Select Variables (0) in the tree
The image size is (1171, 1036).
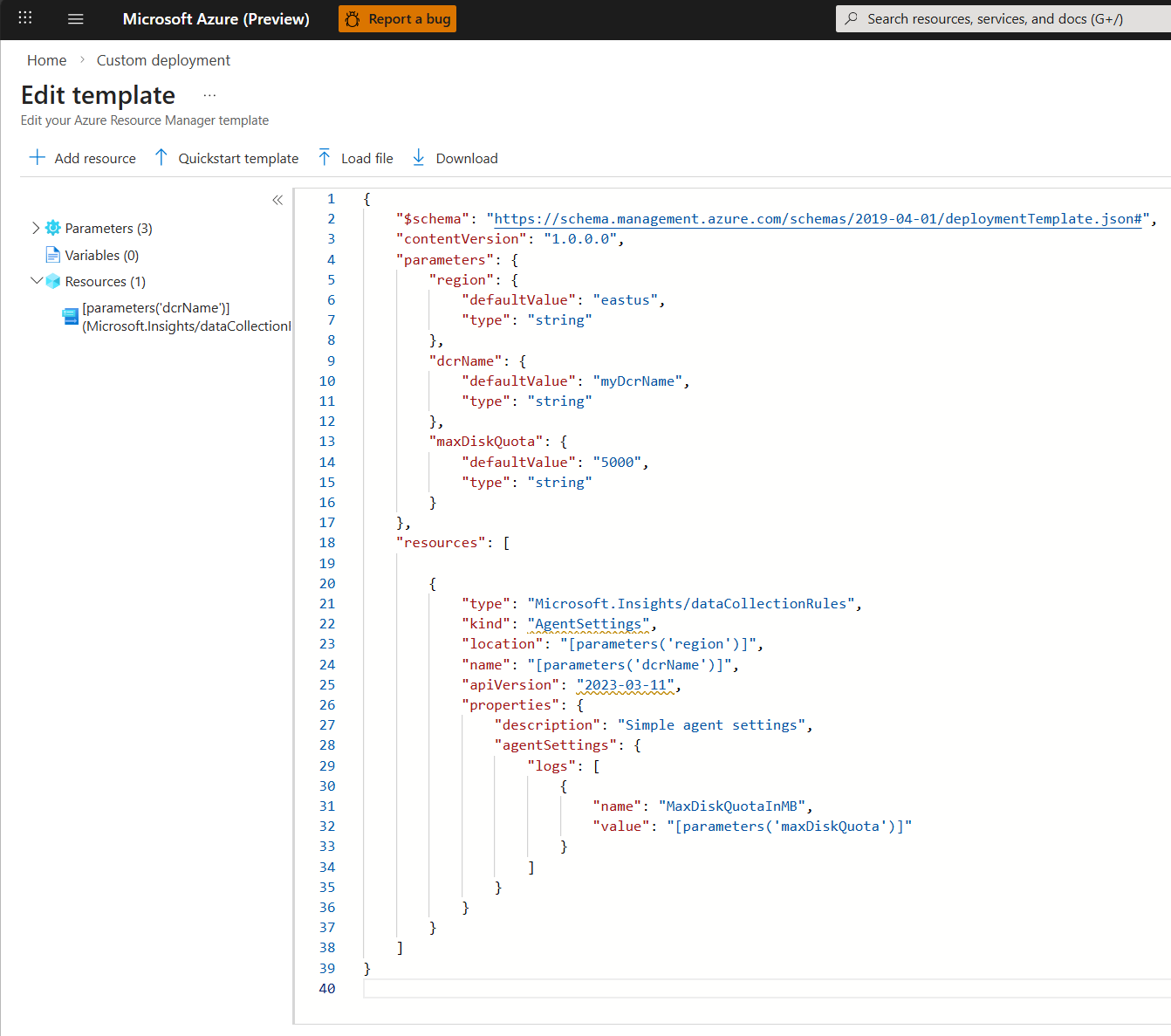101,255
